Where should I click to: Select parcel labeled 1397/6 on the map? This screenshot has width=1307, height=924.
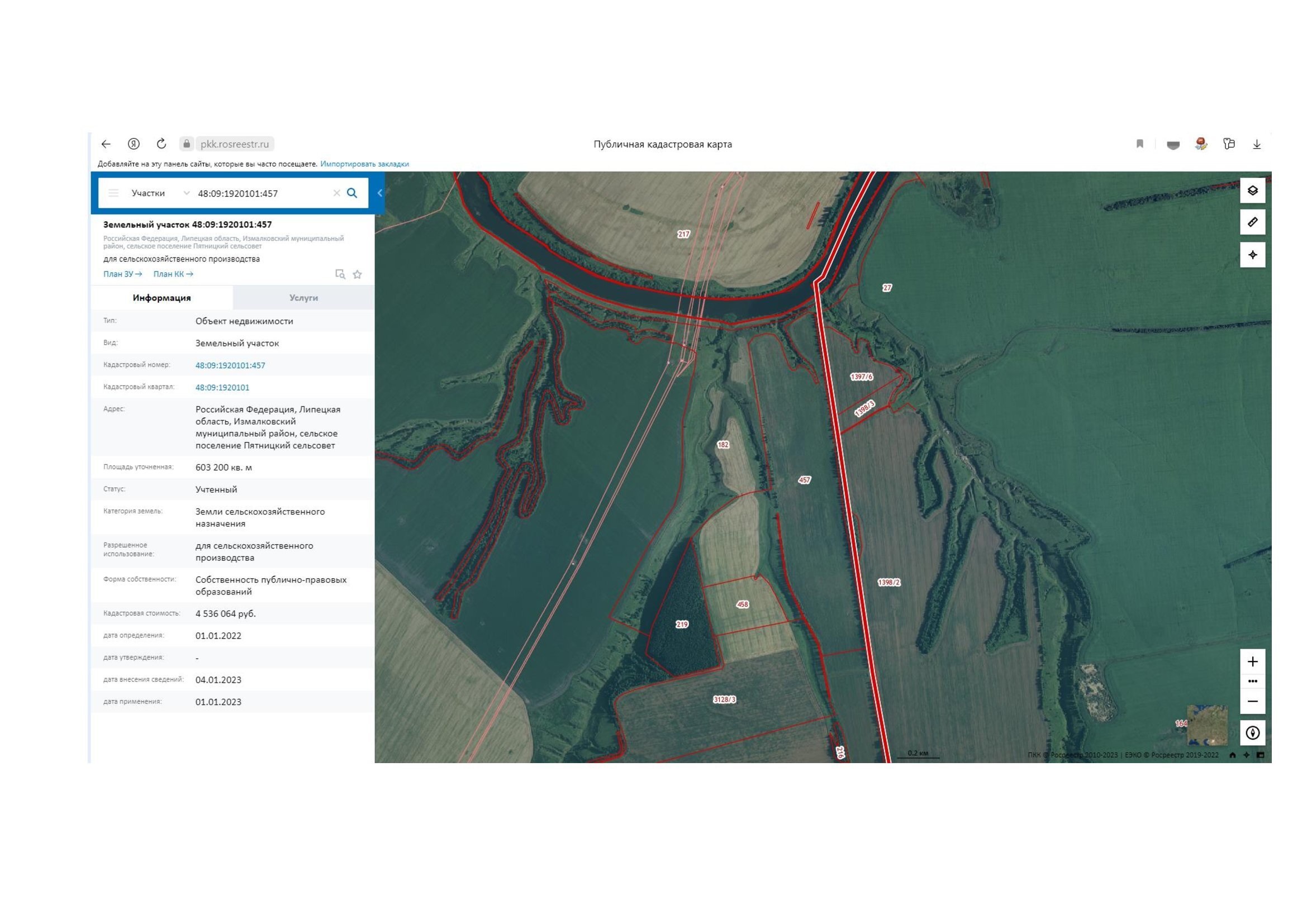(x=861, y=377)
